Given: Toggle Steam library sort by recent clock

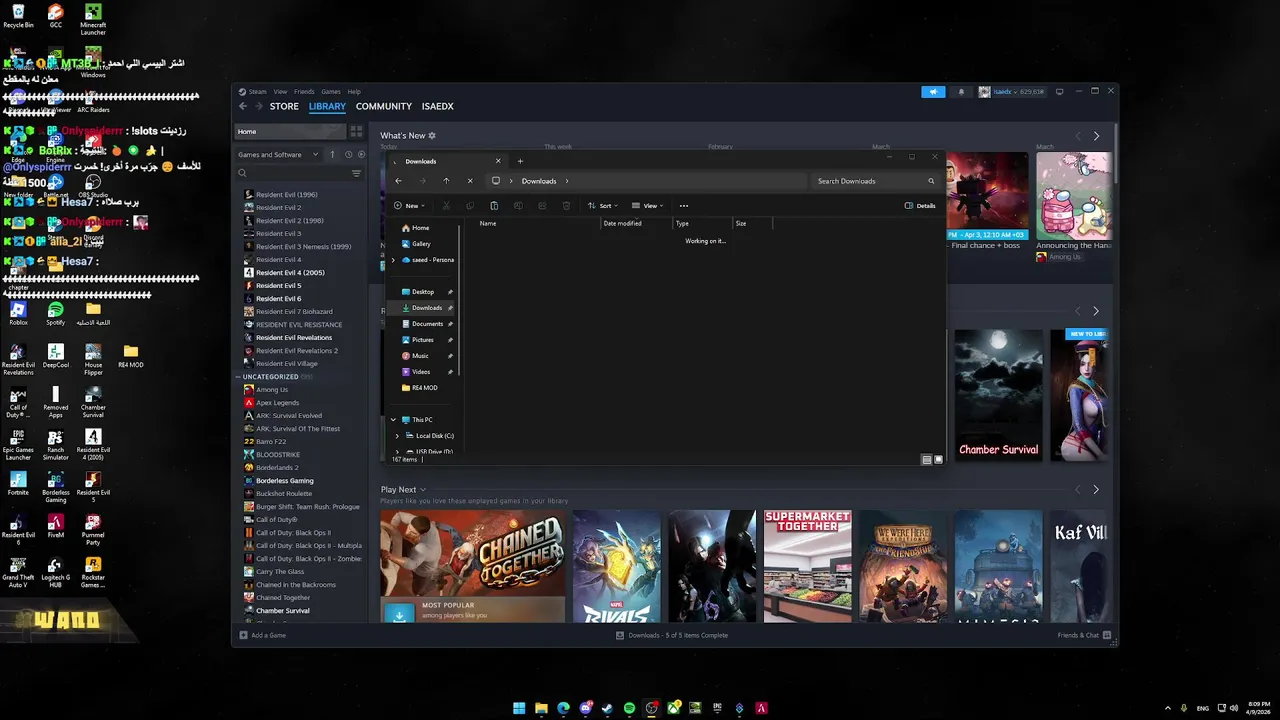Looking at the screenshot, I should click(x=348, y=155).
